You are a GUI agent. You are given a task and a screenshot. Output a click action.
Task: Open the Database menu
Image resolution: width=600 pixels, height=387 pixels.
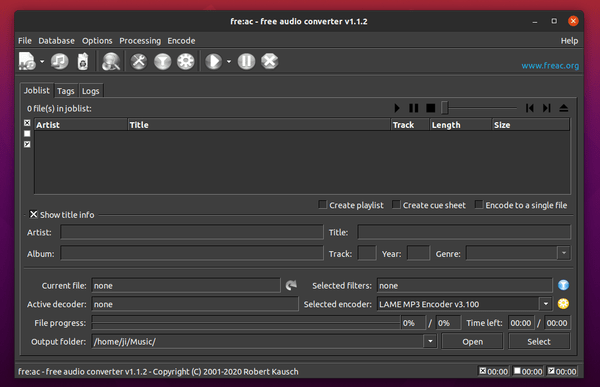(x=56, y=41)
